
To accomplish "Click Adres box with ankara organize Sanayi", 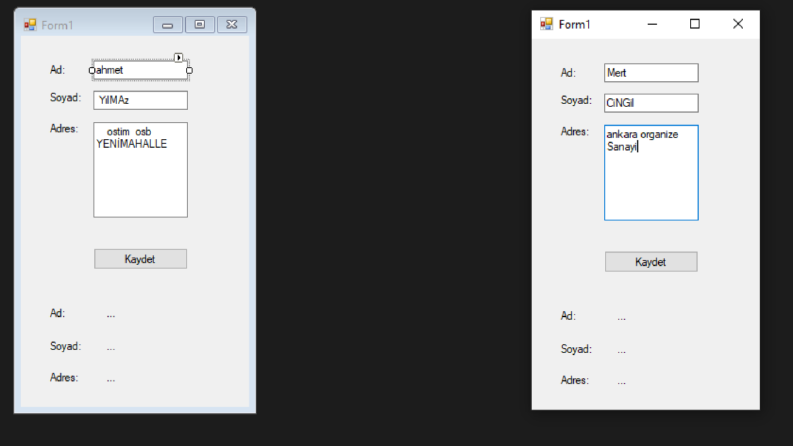I will click(x=651, y=173).
